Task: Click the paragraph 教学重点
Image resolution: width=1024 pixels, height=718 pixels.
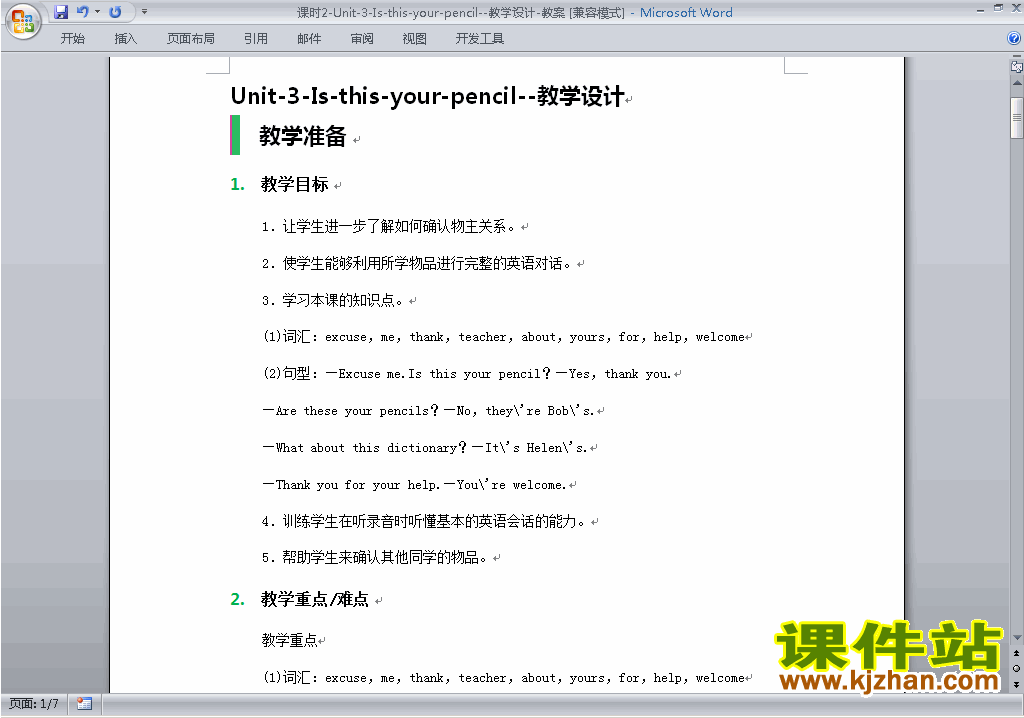Action: 289,640
